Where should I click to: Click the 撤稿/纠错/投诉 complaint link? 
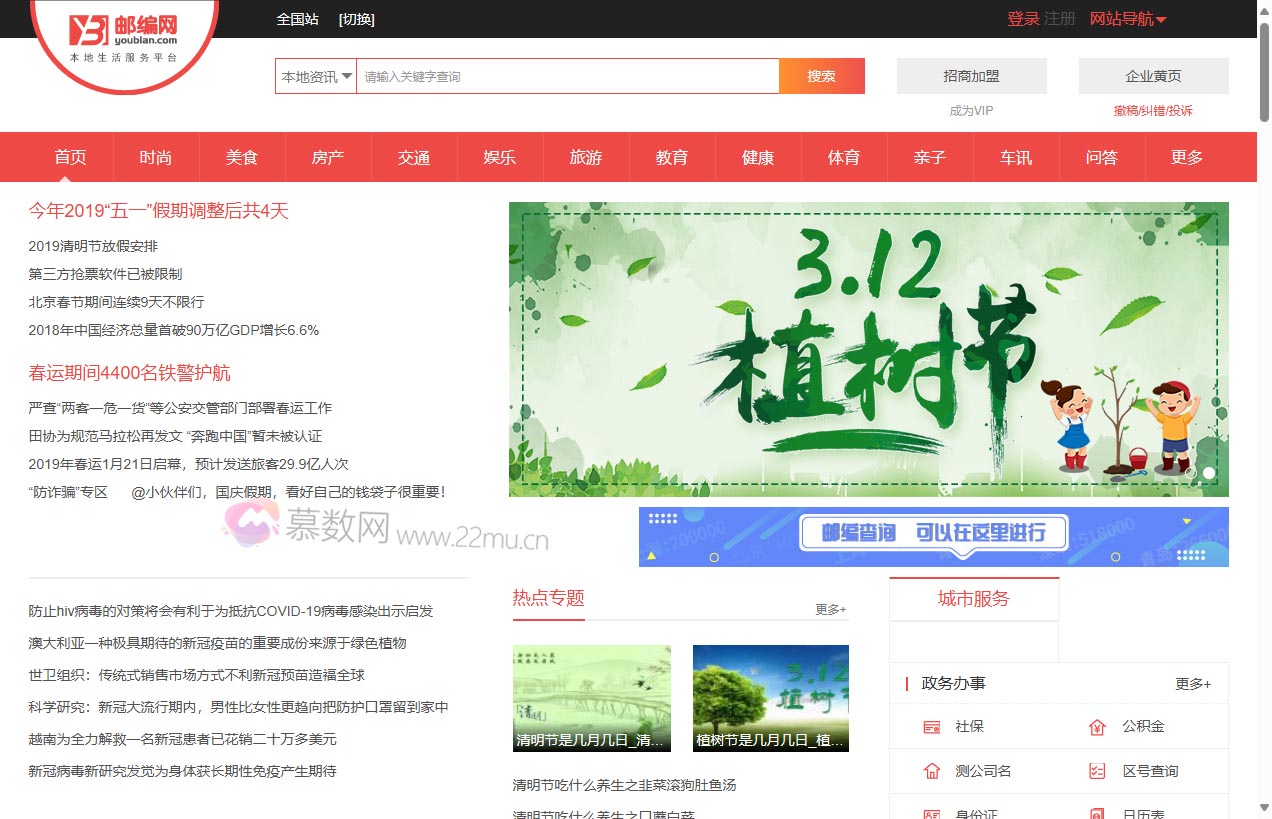pos(1152,110)
